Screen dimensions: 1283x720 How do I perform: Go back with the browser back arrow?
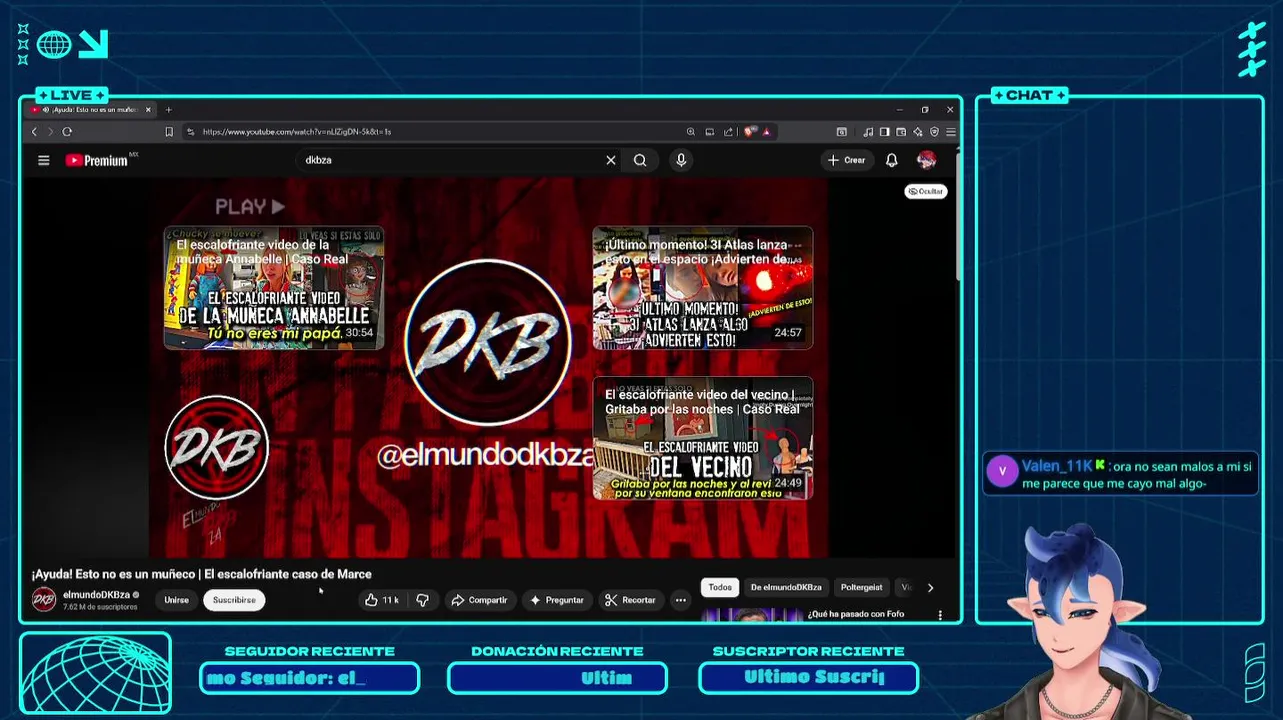pyautogui.click(x=34, y=132)
